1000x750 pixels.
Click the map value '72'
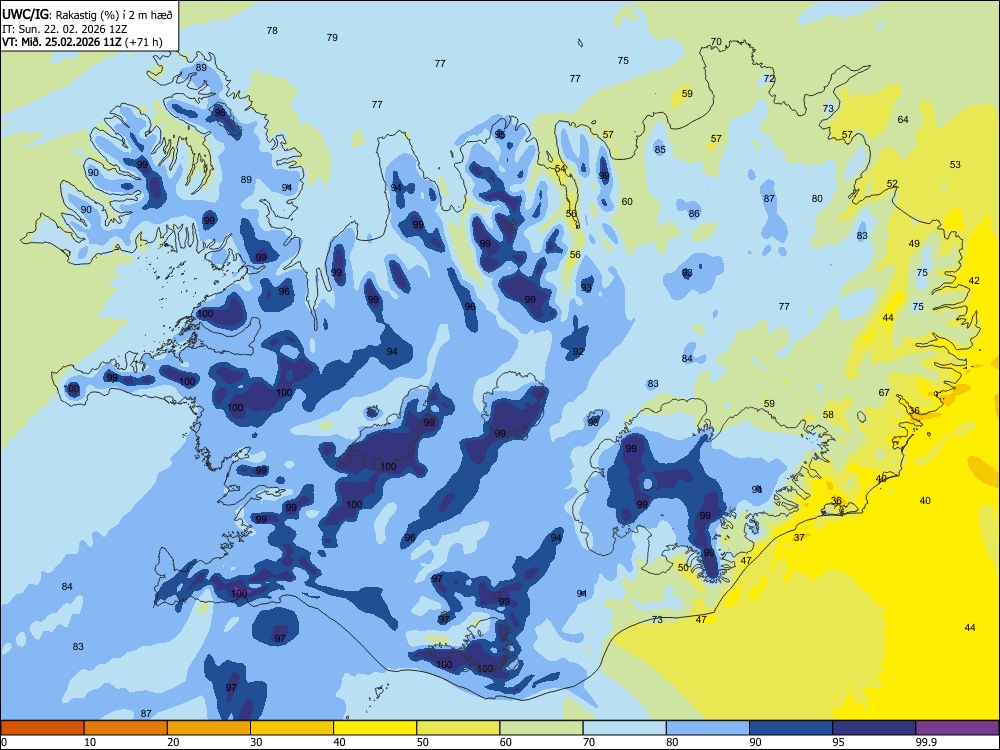[x=769, y=79]
